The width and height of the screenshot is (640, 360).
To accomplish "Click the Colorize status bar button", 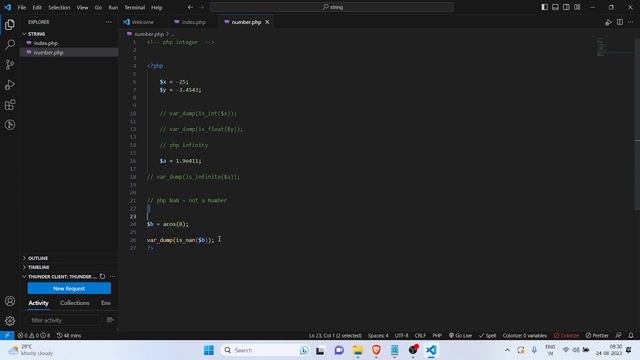I will point(567,336).
